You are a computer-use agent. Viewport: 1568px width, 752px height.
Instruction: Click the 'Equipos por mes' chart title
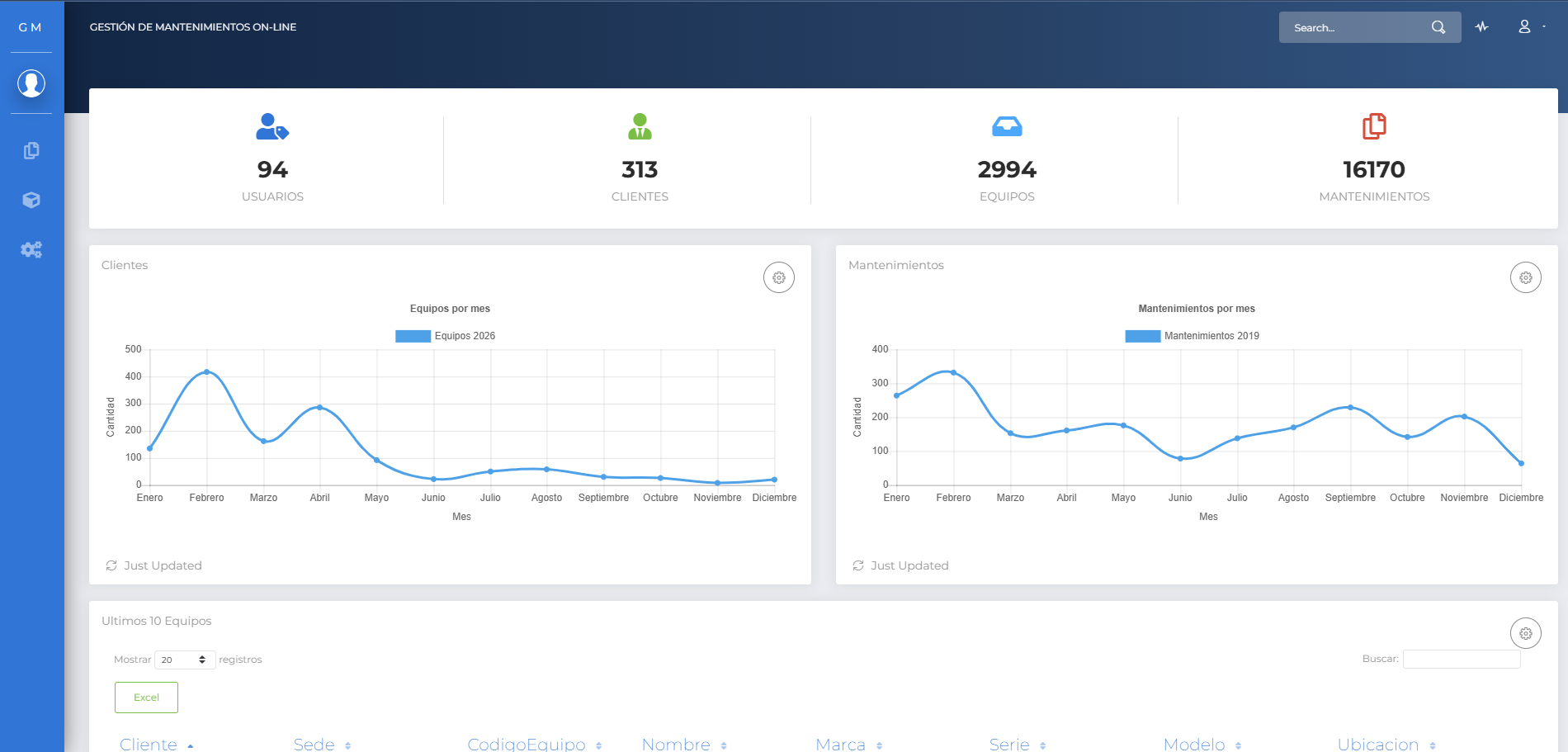tap(450, 309)
